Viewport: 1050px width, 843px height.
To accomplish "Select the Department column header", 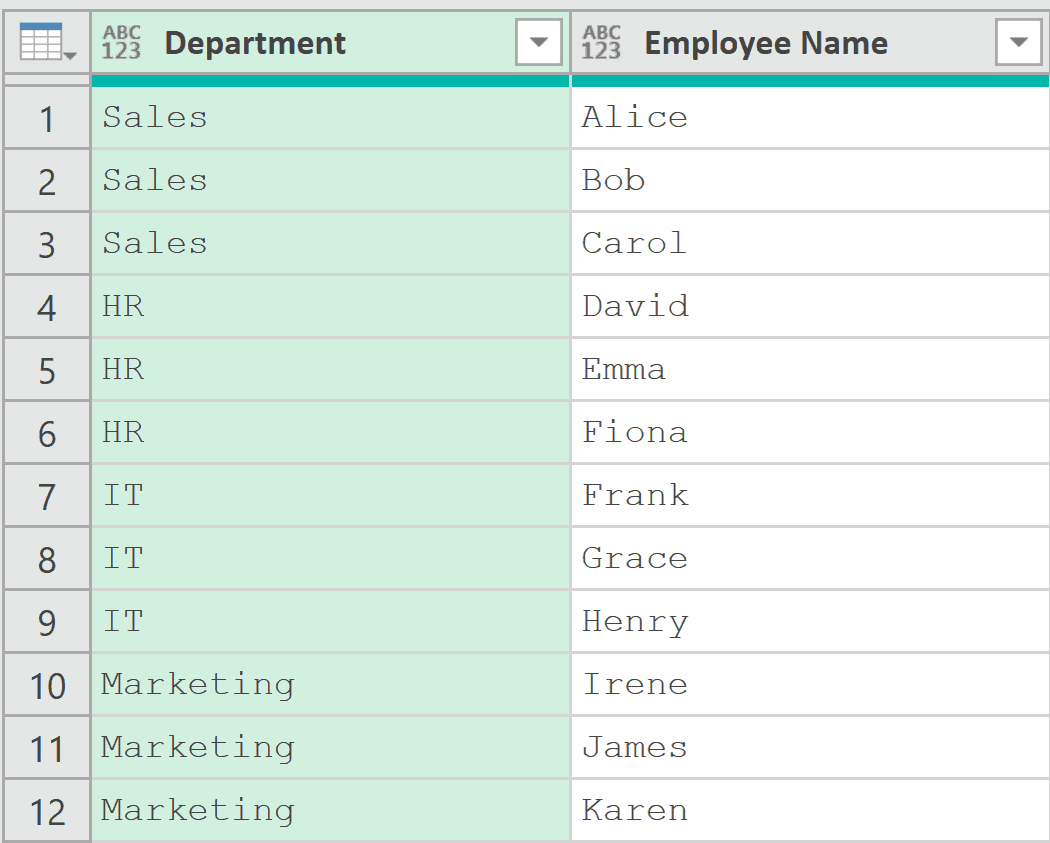I will point(300,41).
